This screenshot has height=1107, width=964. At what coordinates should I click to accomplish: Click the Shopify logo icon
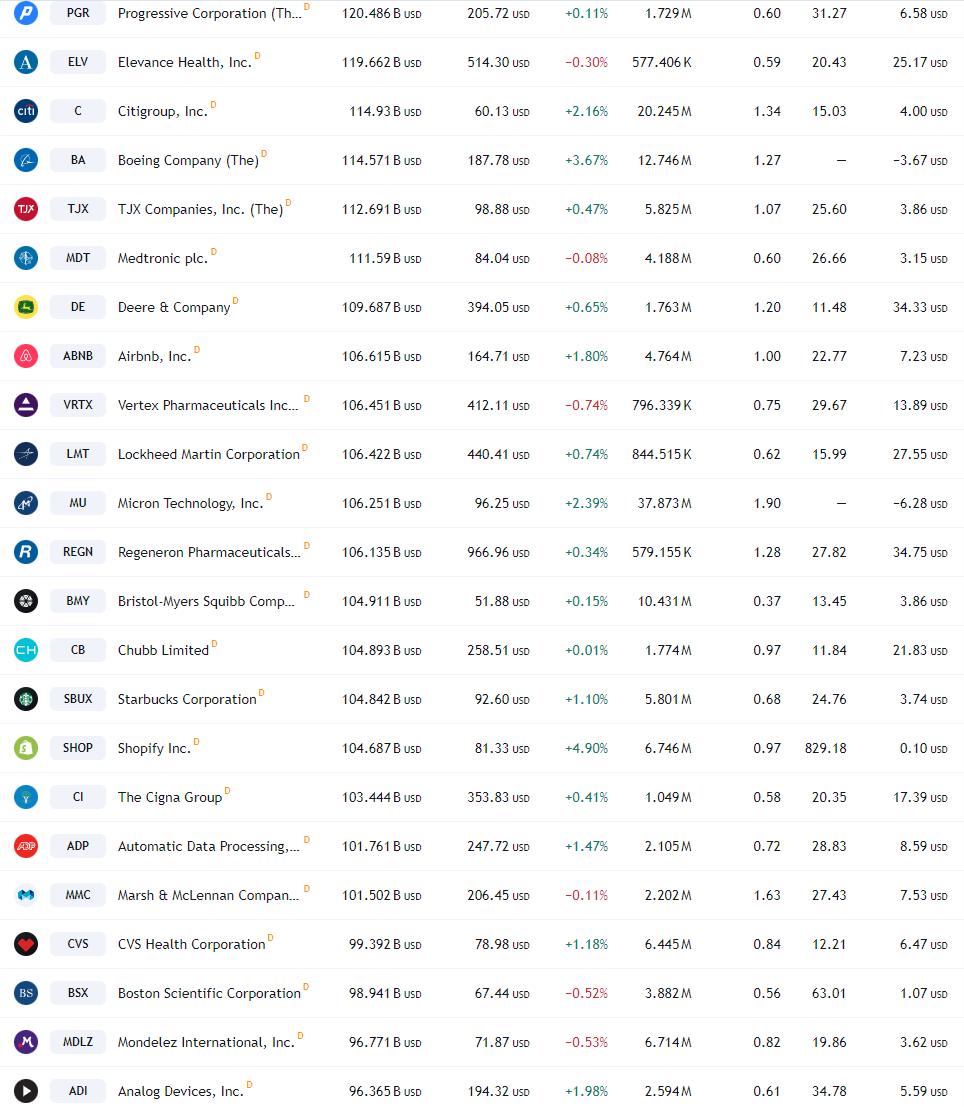[26, 748]
